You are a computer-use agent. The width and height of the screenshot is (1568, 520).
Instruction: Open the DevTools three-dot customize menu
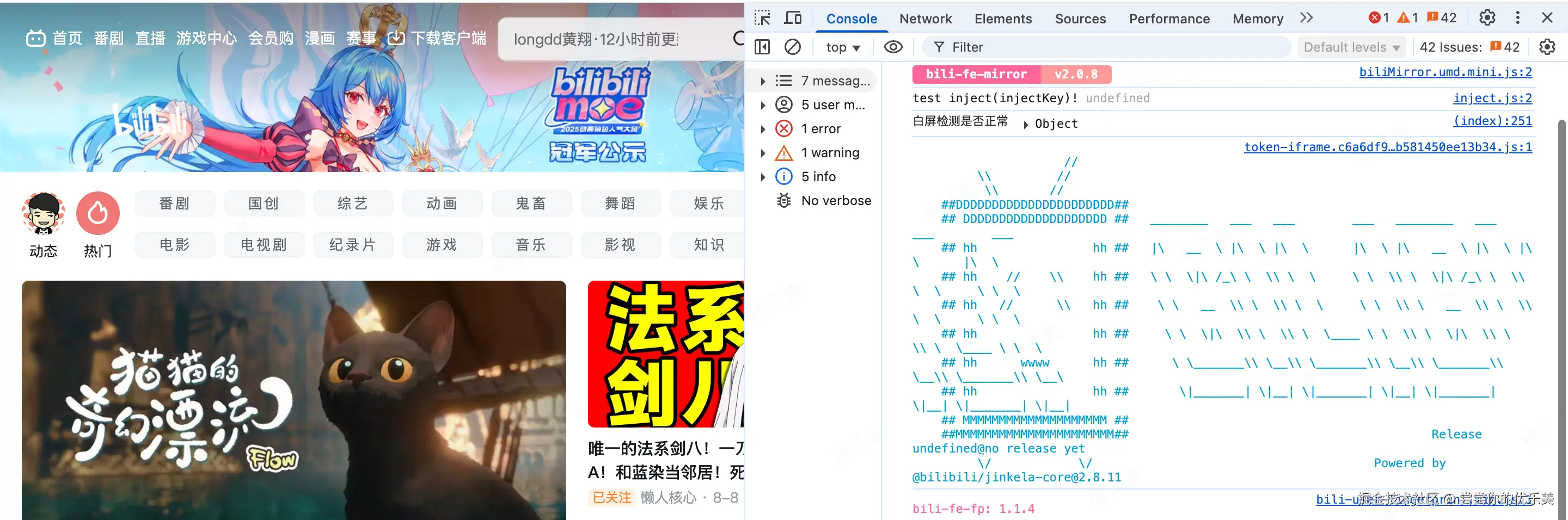pyautogui.click(x=1517, y=18)
